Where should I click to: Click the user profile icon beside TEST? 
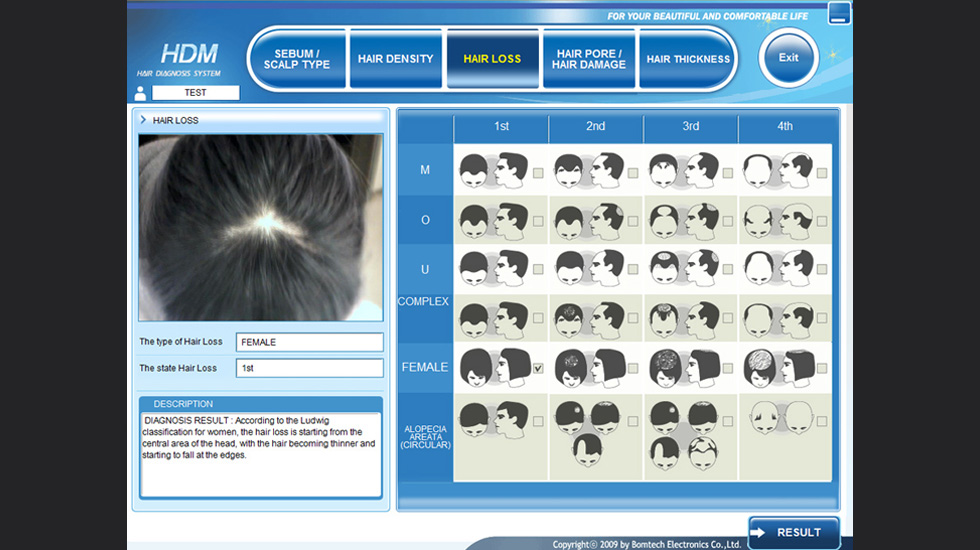(141, 93)
